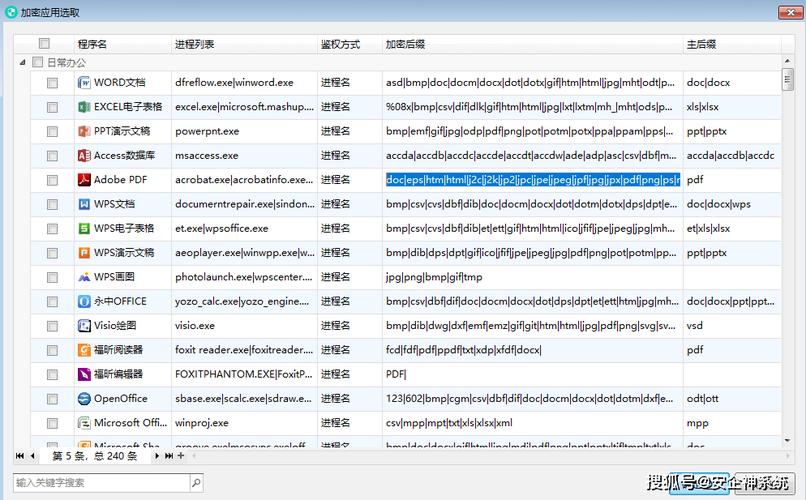
Task: Check the WPS电子表格 row checkbox
Action: tap(52, 229)
